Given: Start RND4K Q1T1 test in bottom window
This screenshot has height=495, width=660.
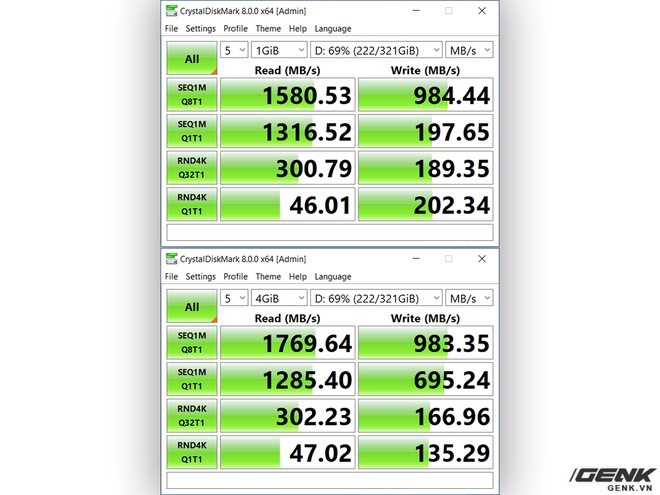Looking at the screenshot, I should [192, 452].
